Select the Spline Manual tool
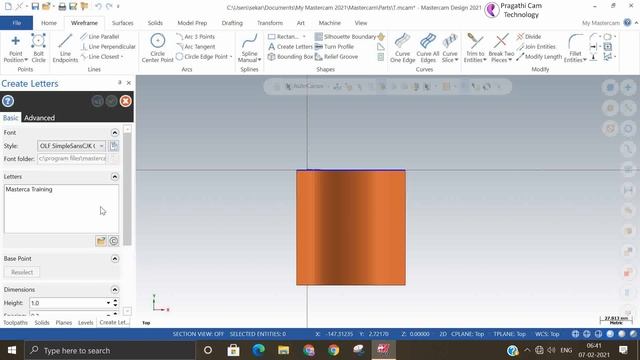Image resolution: width=640 pixels, height=360 pixels. (x=249, y=48)
